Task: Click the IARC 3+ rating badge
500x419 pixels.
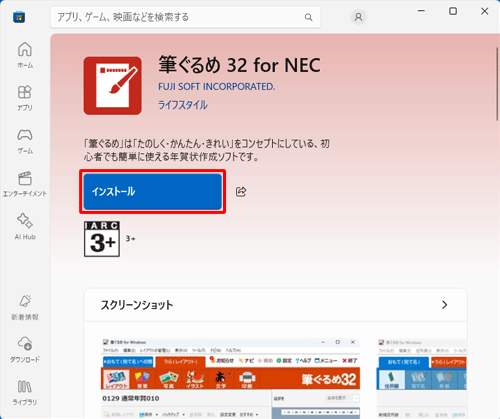Action: pyautogui.click(x=102, y=239)
